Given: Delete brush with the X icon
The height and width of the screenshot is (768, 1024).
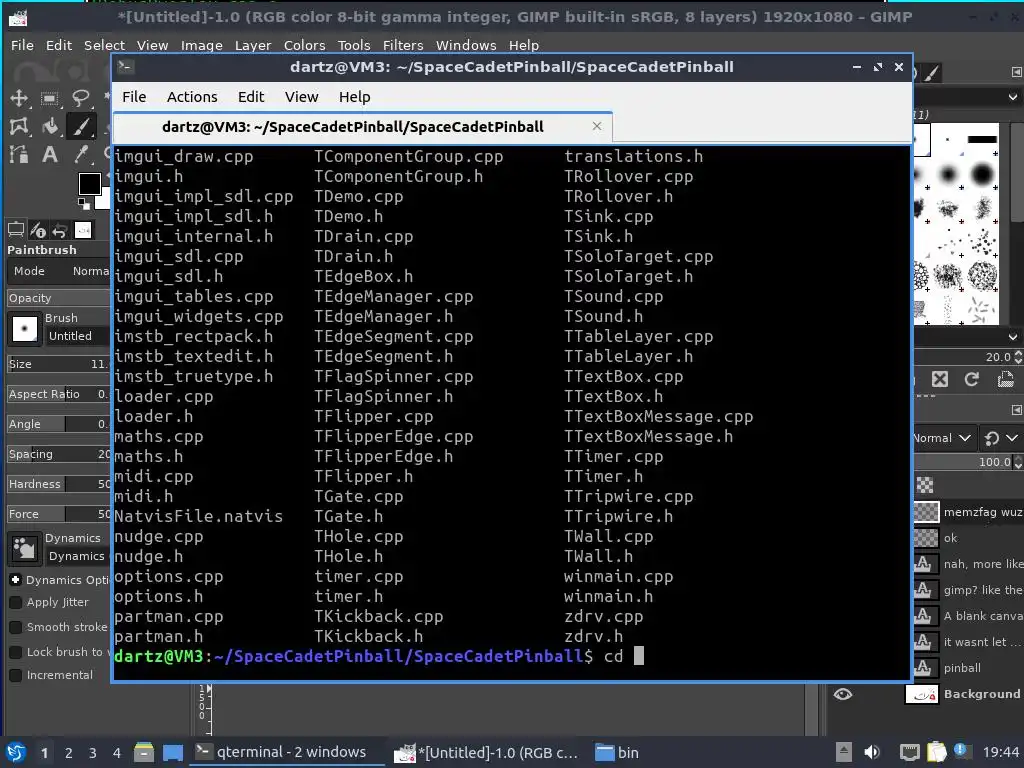Looking at the screenshot, I should coord(939,379).
